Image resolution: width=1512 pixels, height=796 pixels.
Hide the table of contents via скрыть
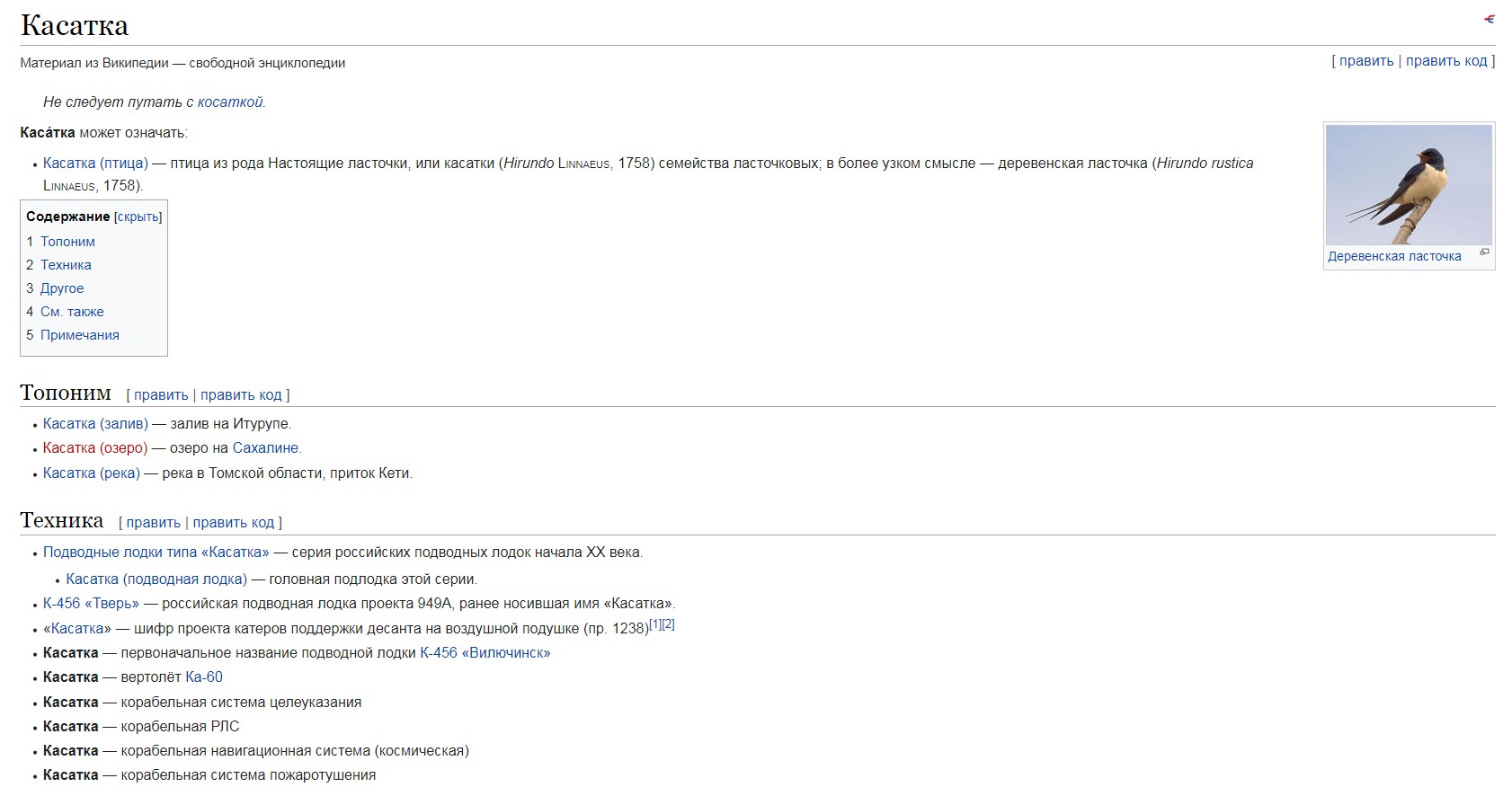[138, 217]
